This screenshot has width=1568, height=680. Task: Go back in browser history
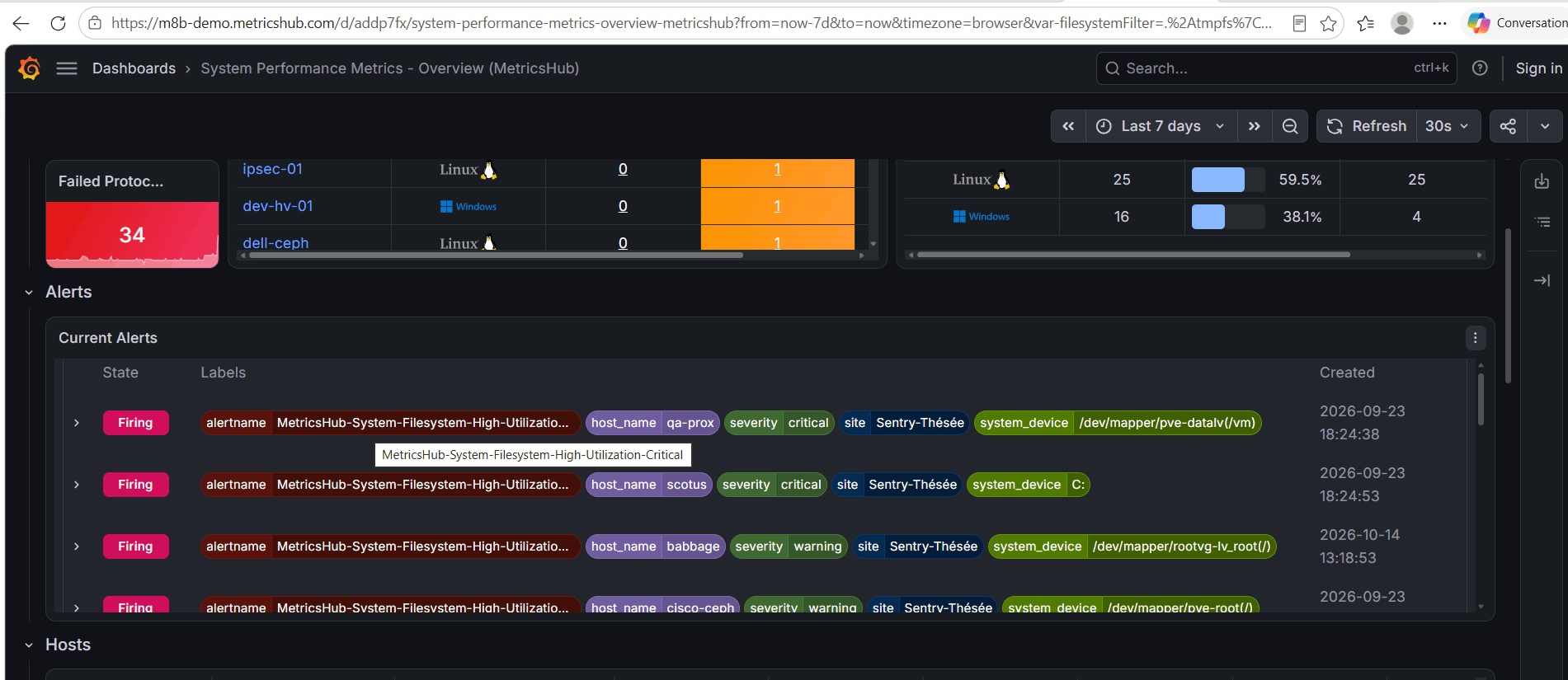click(x=21, y=23)
